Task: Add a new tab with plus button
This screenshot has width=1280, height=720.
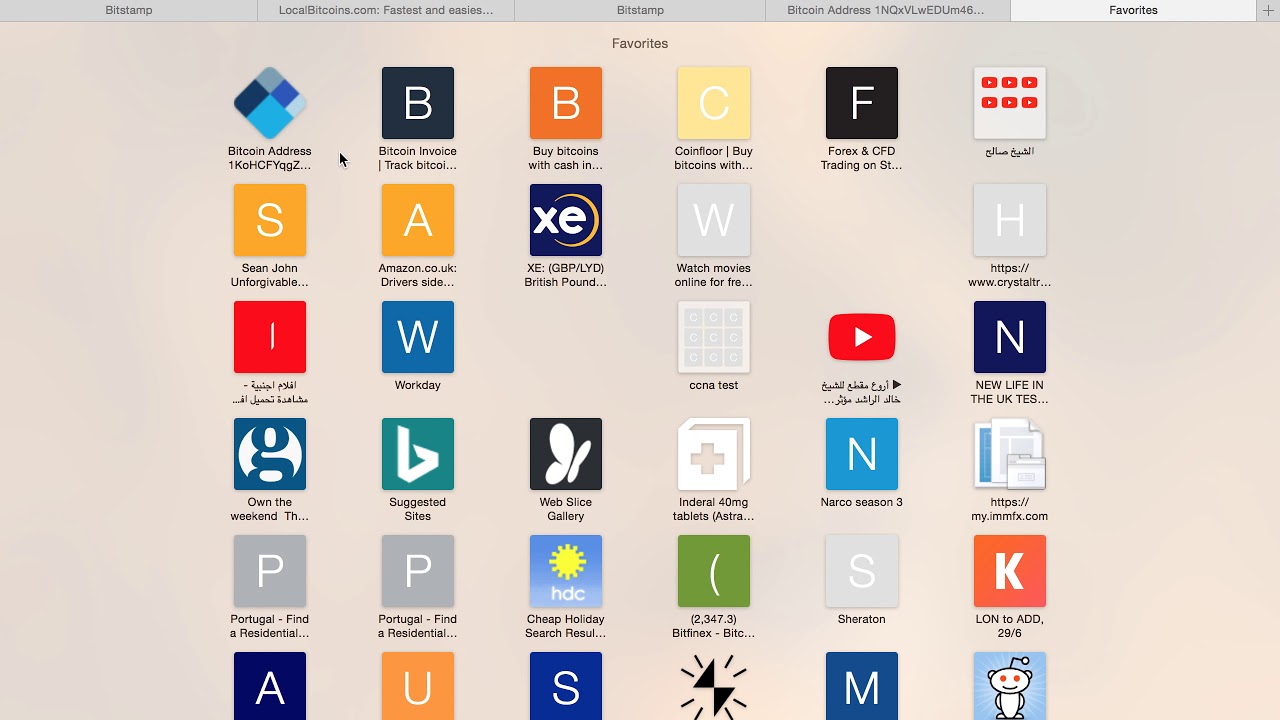Action: click(x=1268, y=10)
